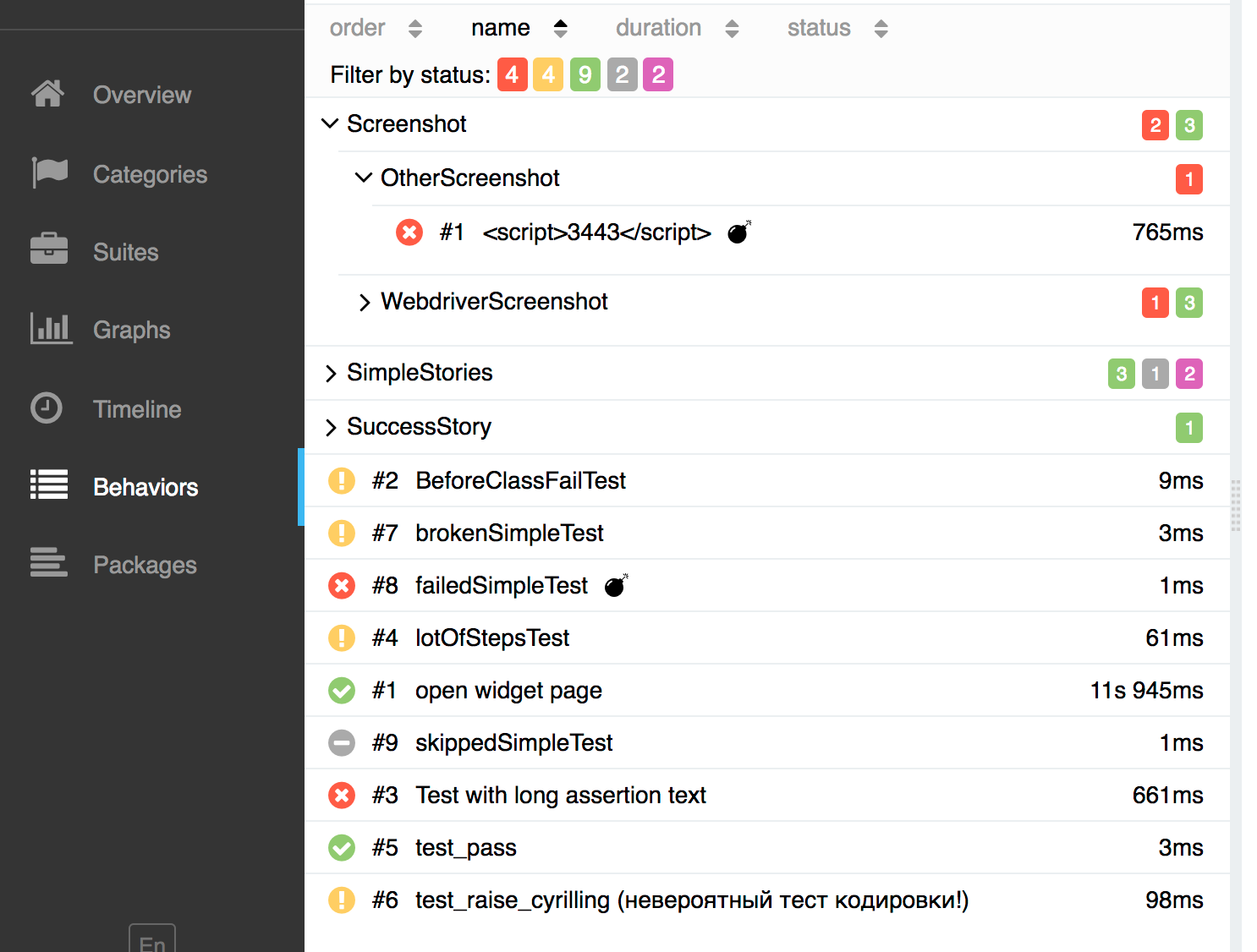
Task: Toggle the green passed status filter
Action: (585, 74)
